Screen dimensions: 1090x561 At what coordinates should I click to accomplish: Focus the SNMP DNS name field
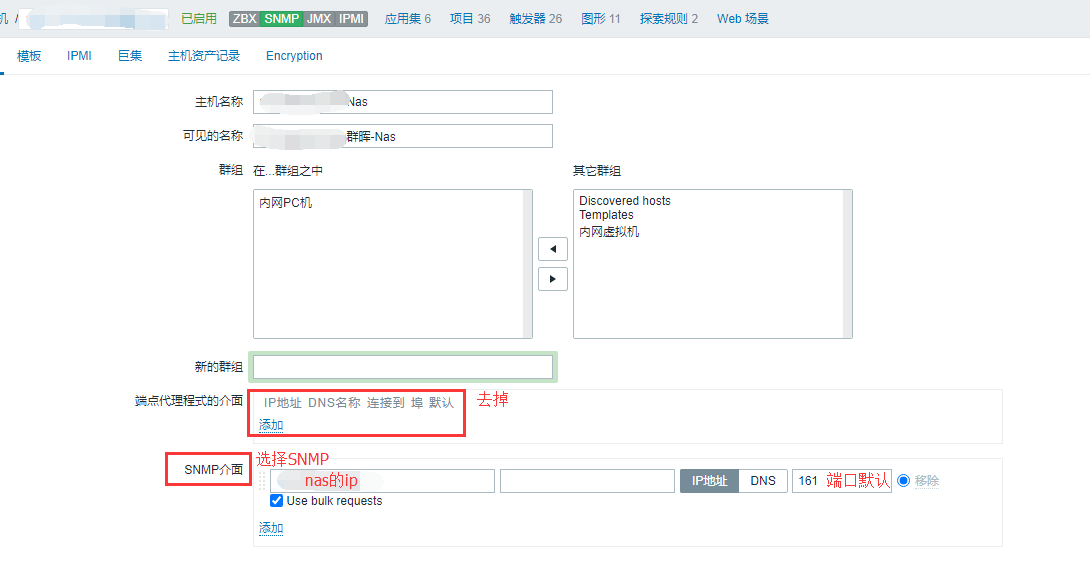pyautogui.click(x=587, y=480)
